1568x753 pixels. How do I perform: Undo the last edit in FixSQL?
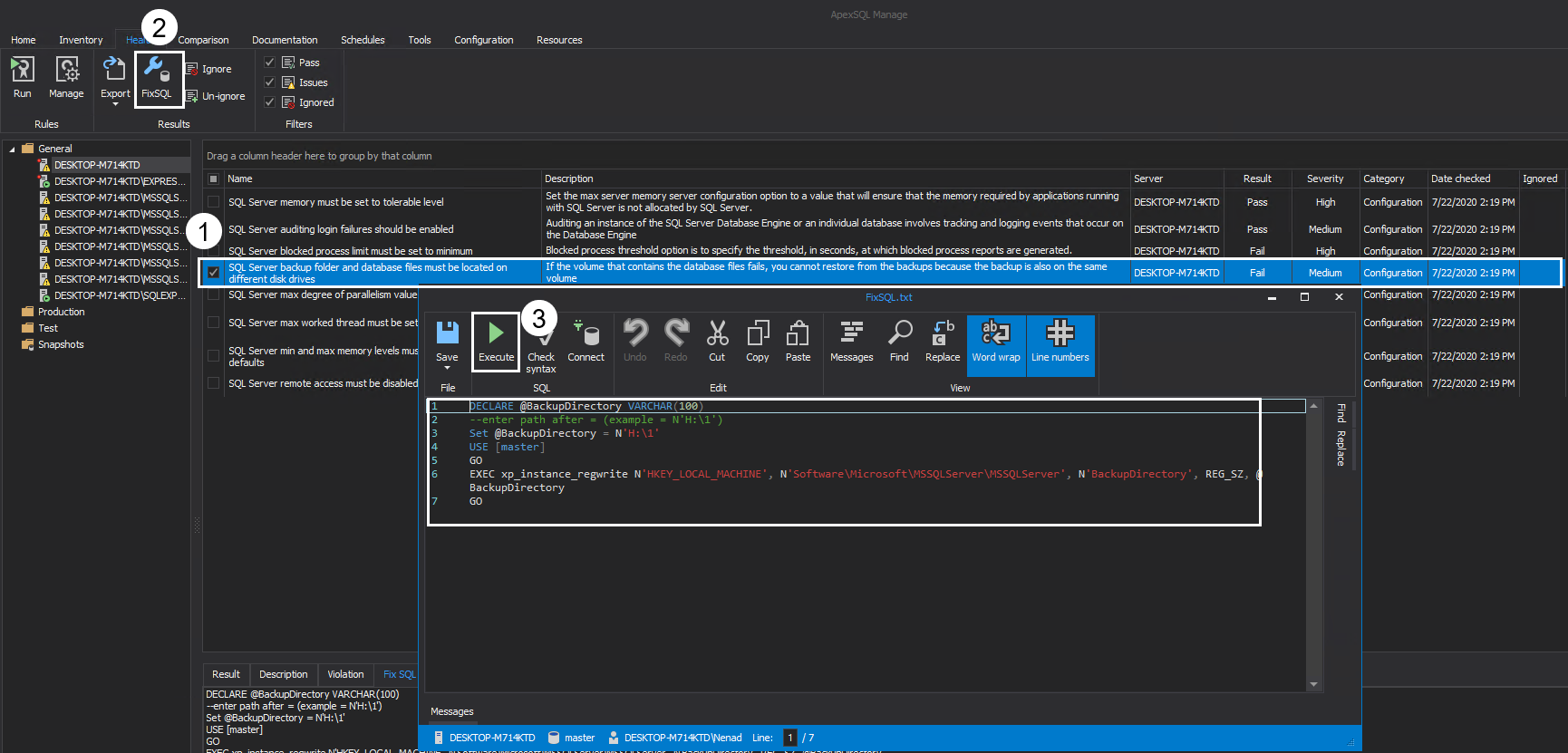point(635,342)
